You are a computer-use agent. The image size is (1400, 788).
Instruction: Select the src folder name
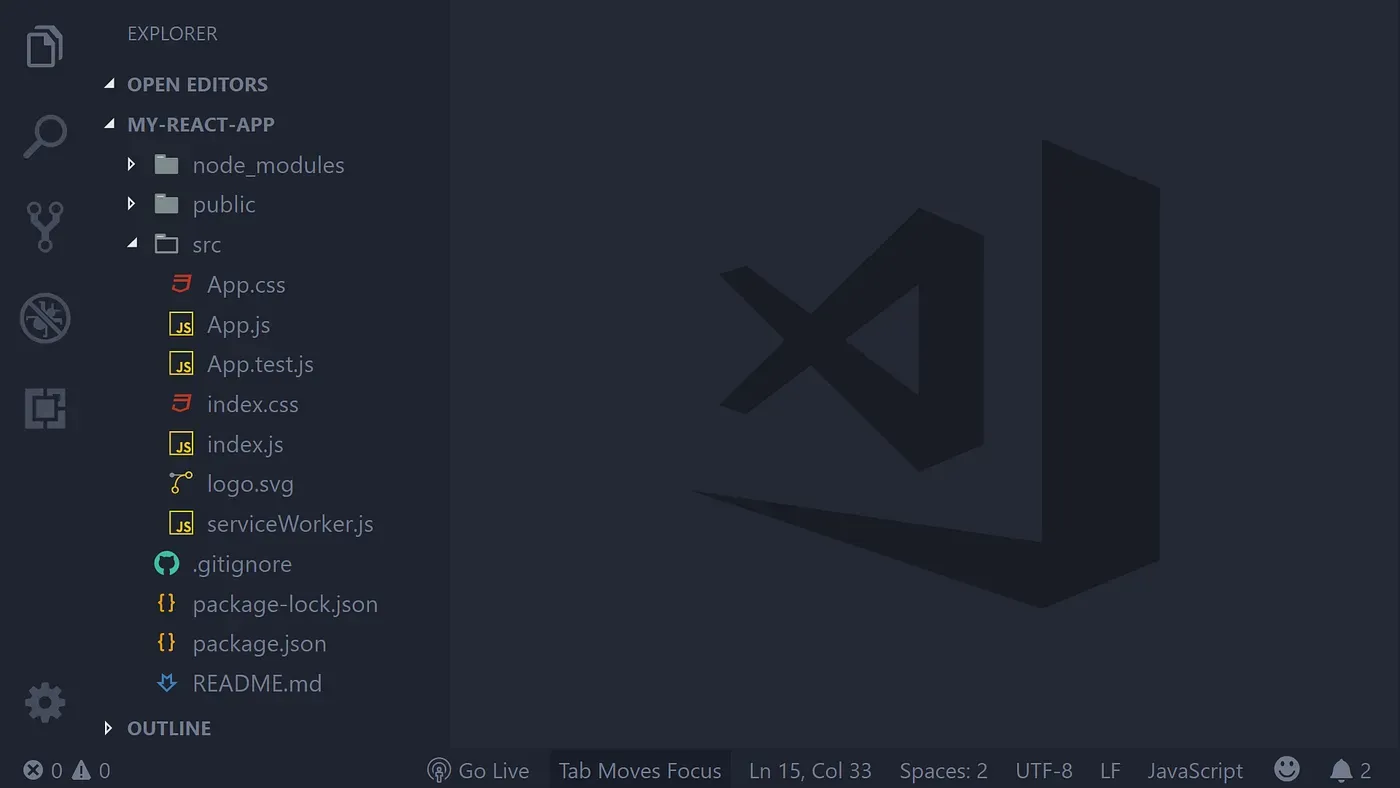click(x=207, y=245)
